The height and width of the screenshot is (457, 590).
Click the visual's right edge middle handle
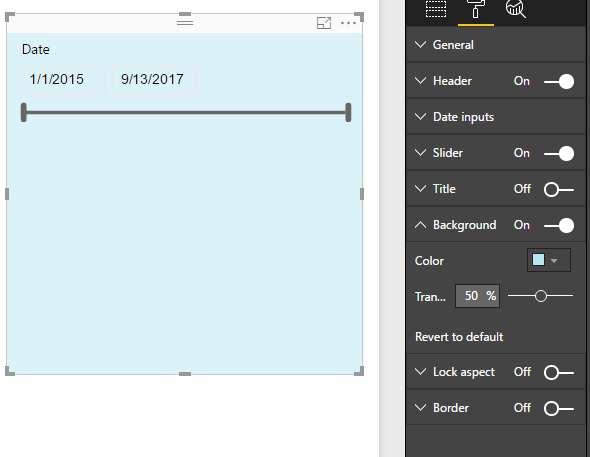[x=362, y=194]
